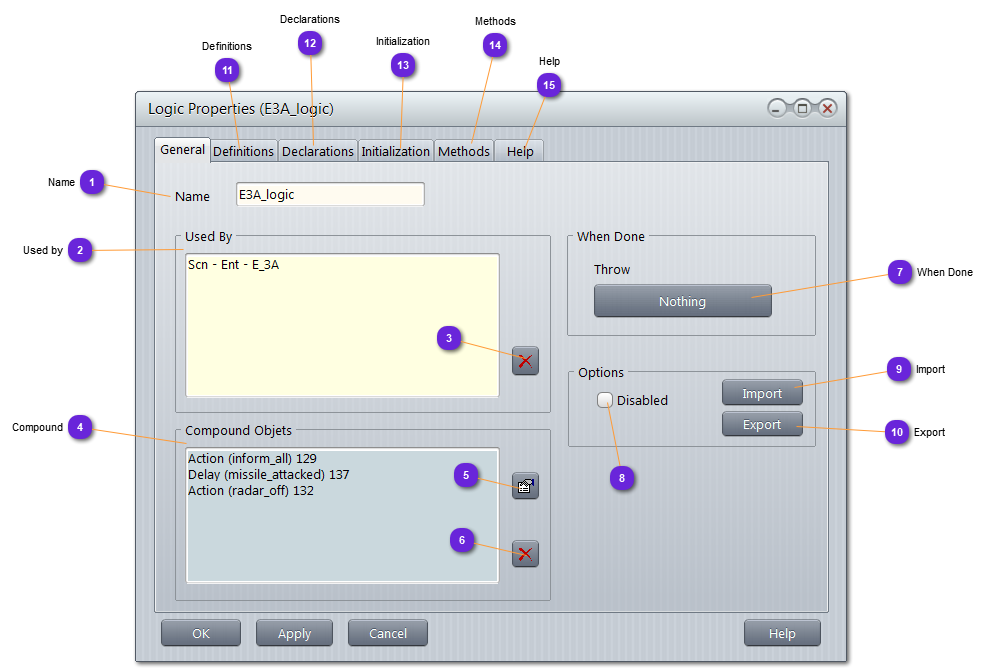Click into the Name text field
The image size is (989, 671).
(330, 195)
